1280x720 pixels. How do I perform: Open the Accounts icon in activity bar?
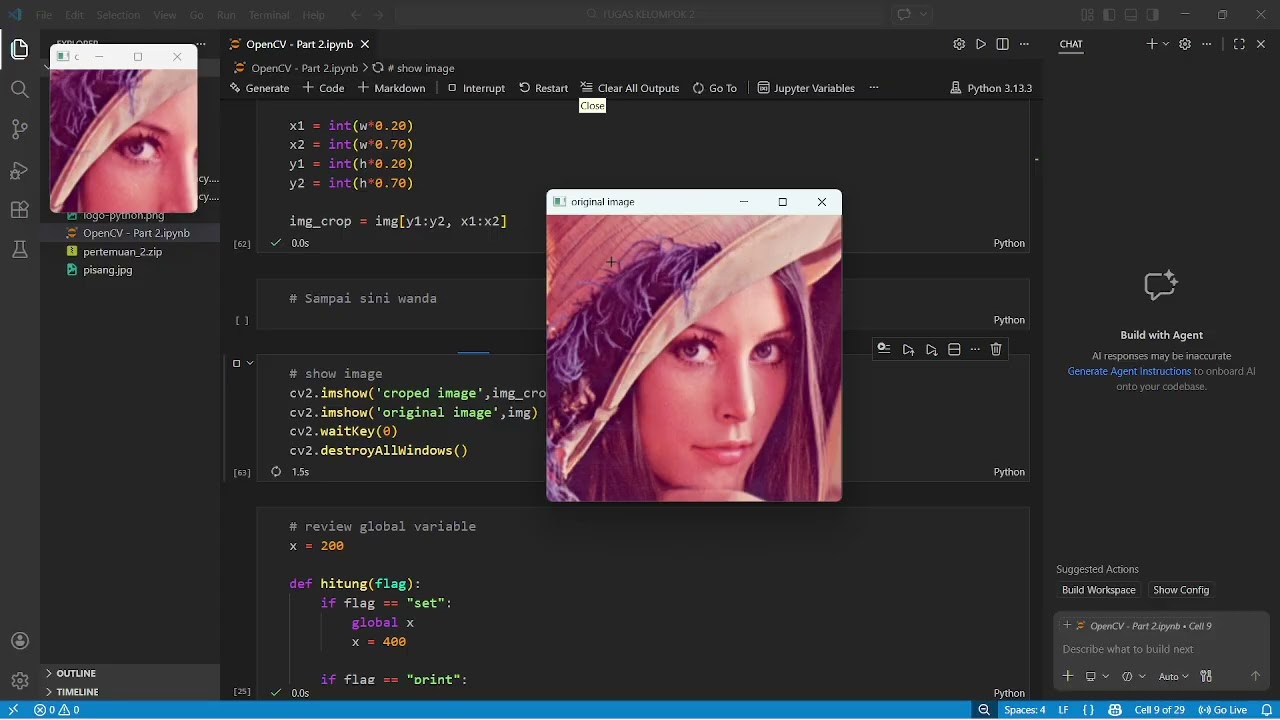click(x=19, y=641)
